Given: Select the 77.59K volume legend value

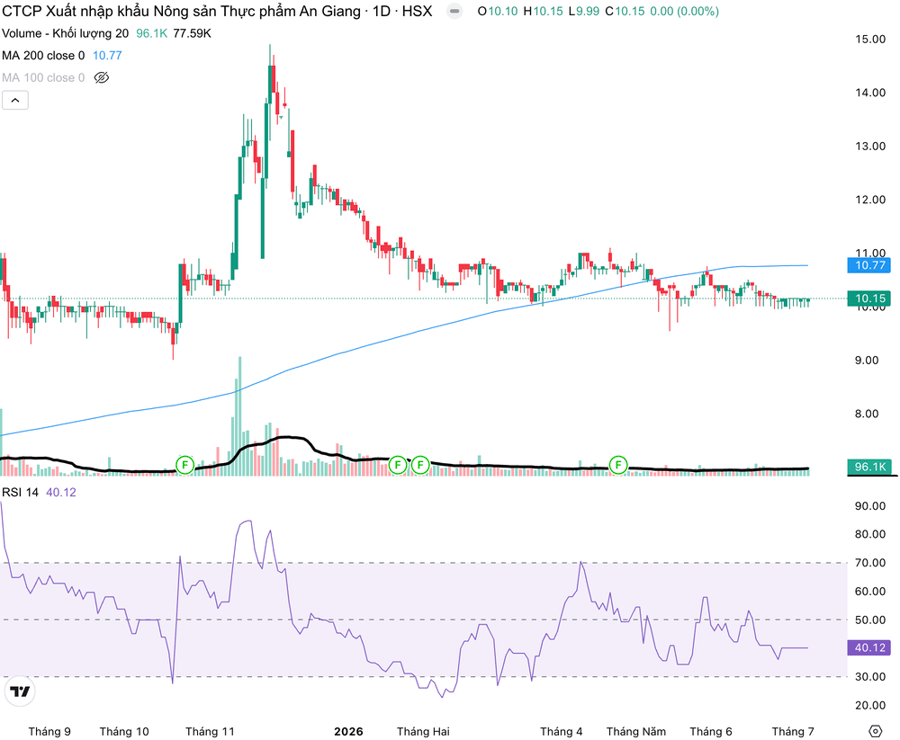Looking at the screenshot, I should point(192,33).
